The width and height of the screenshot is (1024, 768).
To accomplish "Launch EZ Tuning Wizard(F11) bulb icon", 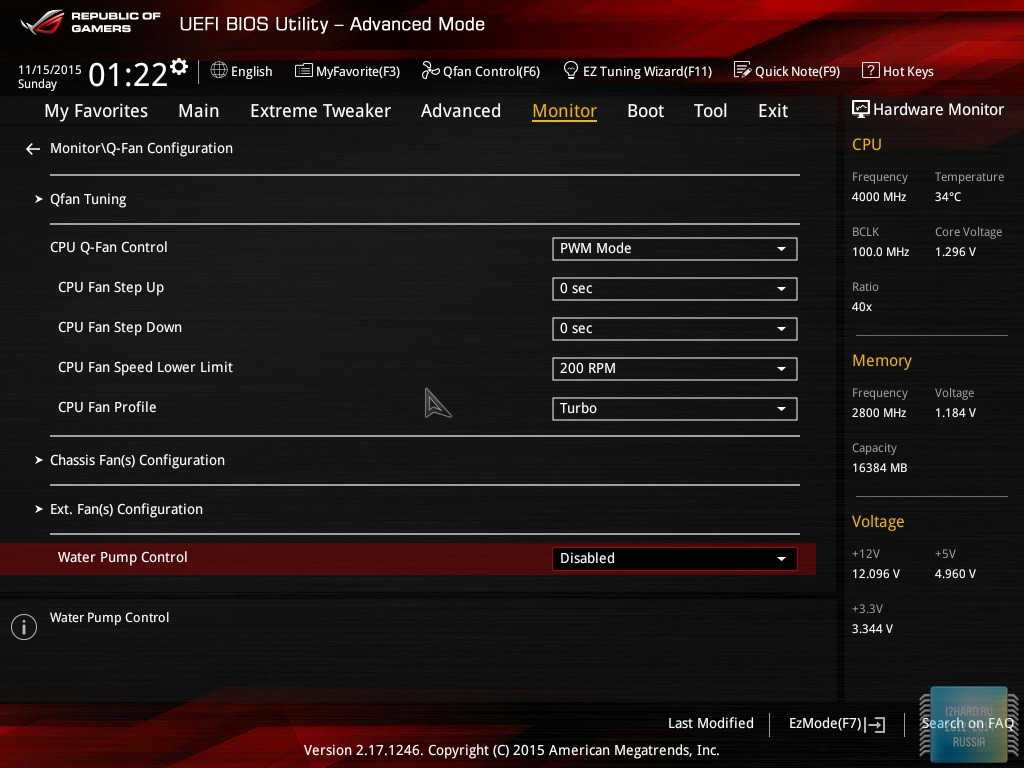I will (571, 71).
